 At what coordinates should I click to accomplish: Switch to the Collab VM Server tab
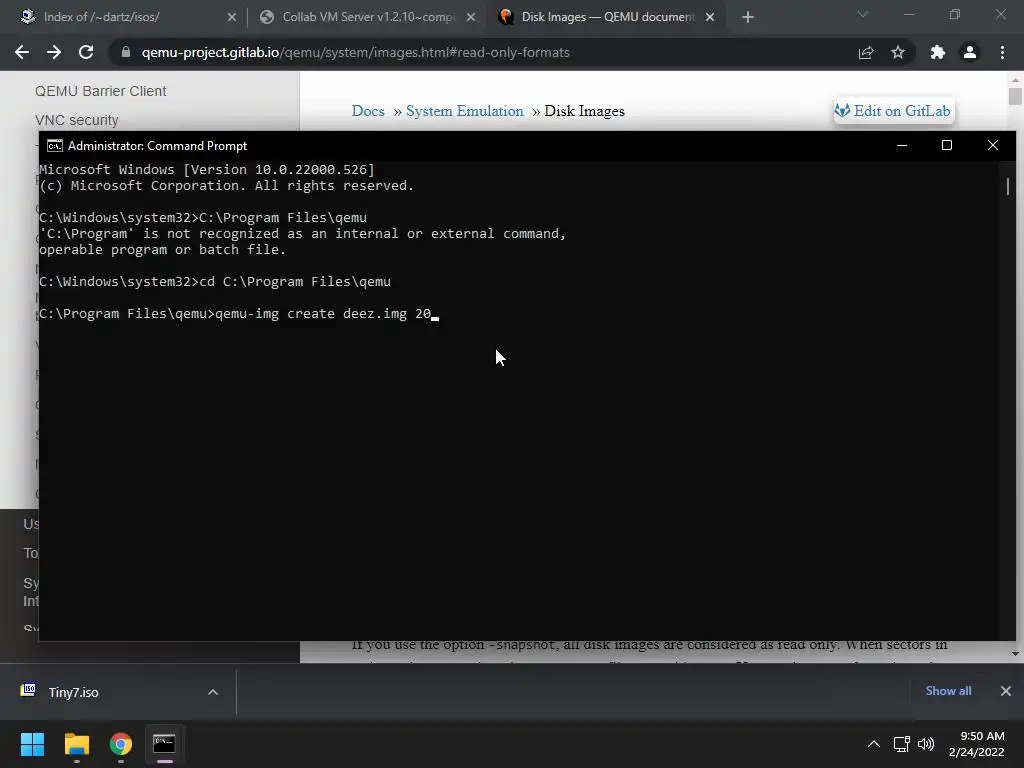(x=367, y=17)
